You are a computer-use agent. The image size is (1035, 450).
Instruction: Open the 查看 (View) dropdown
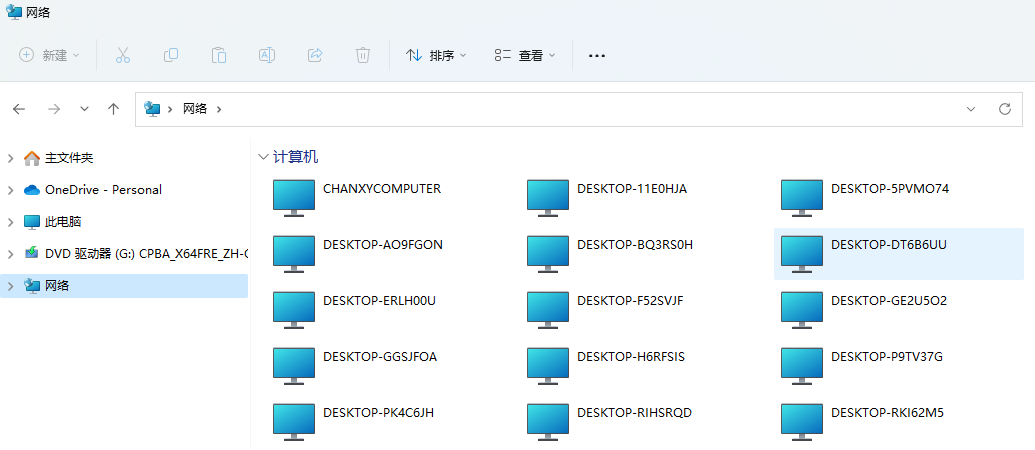(x=525, y=55)
